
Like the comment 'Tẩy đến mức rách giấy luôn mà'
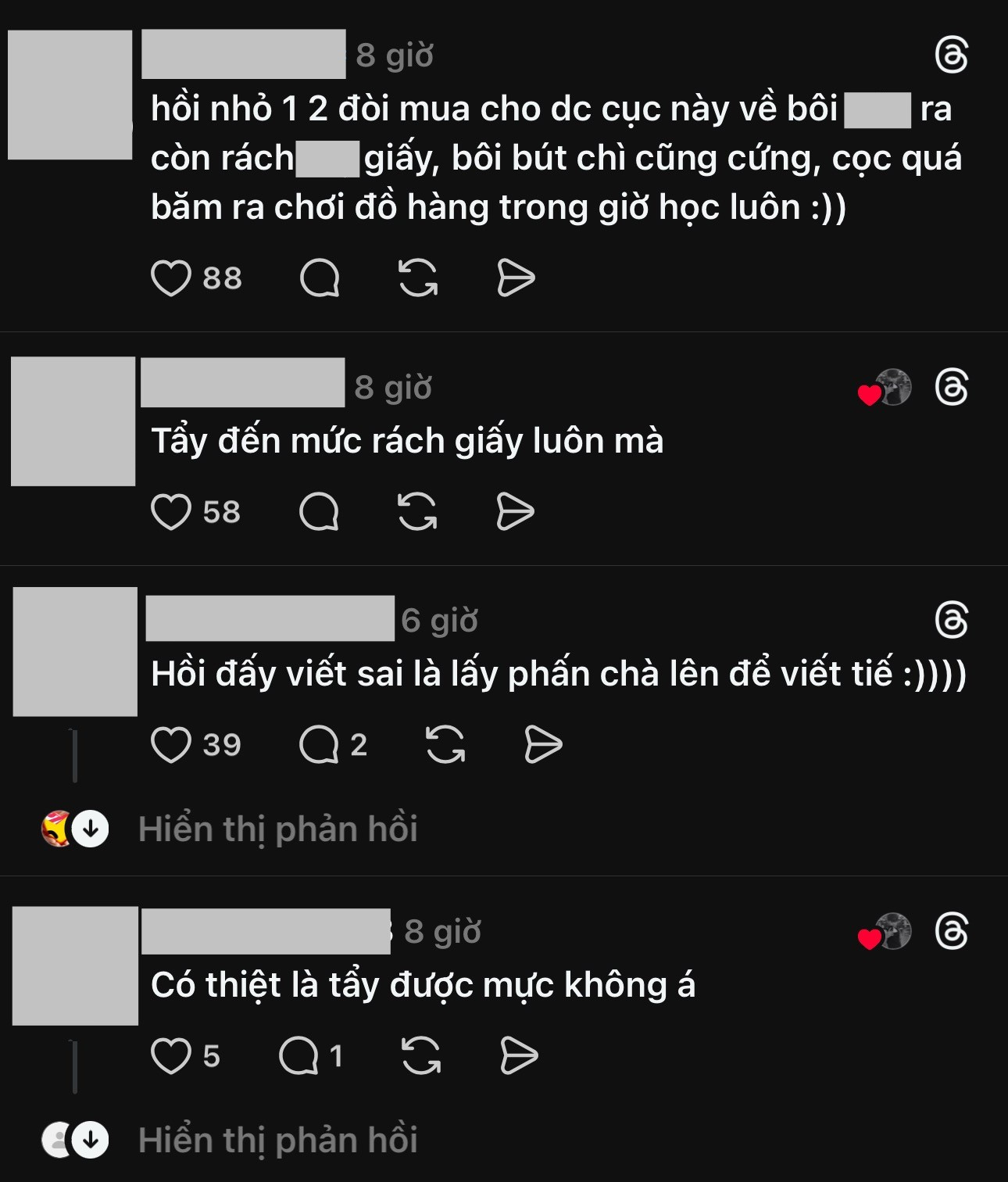click(x=170, y=512)
